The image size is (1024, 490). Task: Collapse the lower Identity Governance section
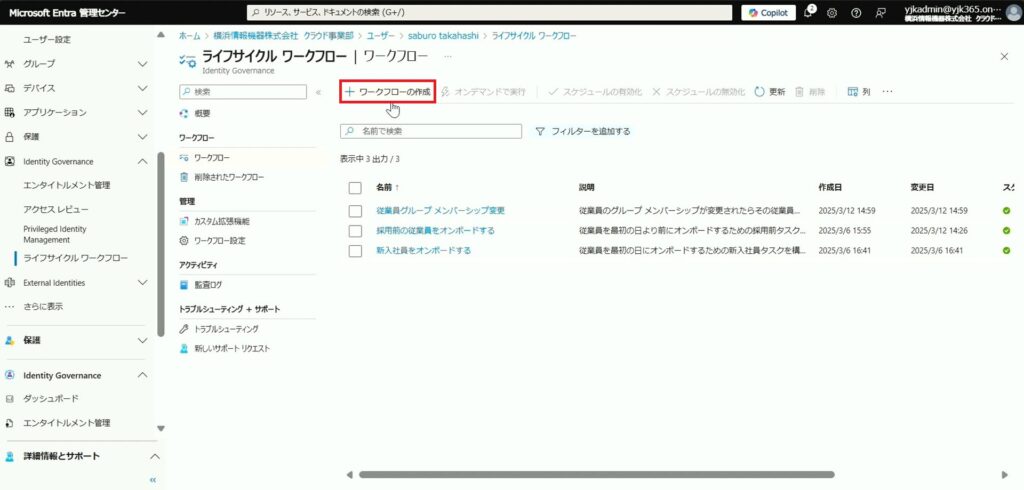142,375
